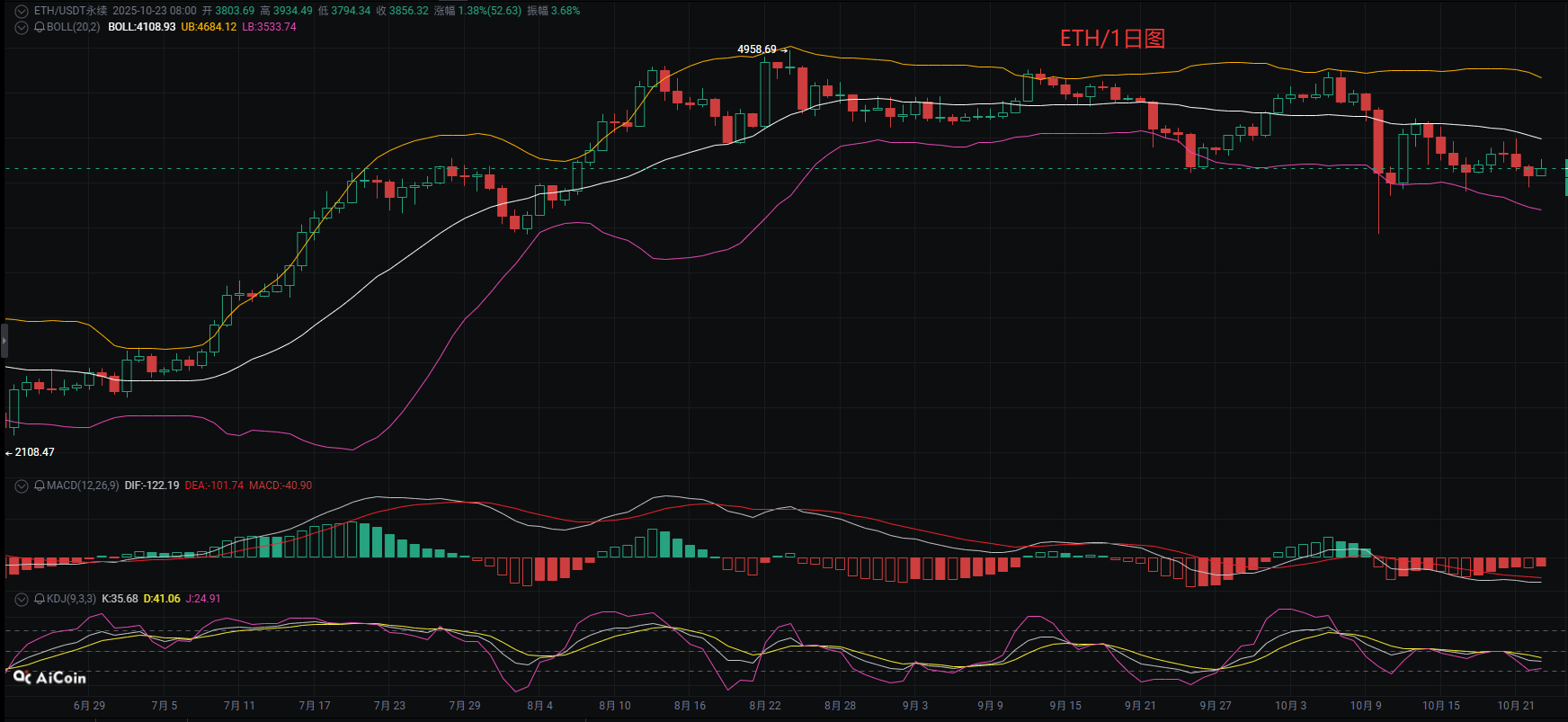This screenshot has height=722, width=1568.
Task: Open MACD(12,26,9) indicator settings label
Action: click(x=83, y=486)
